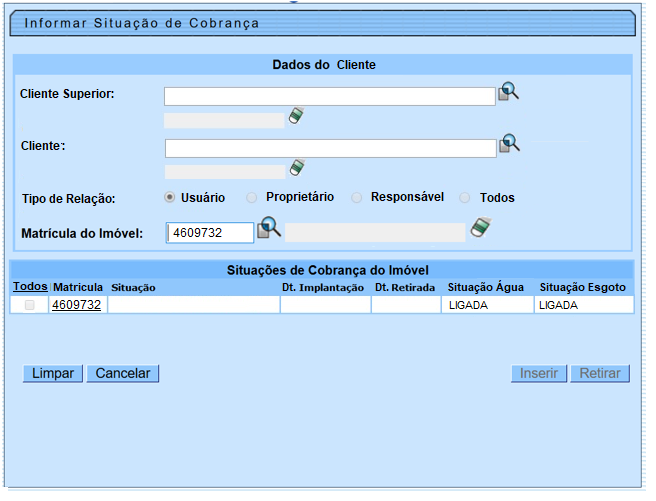Pick Todos under Tipo de Relação
The width and height of the screenshot is (656, 501).
(x=465, y=198)
